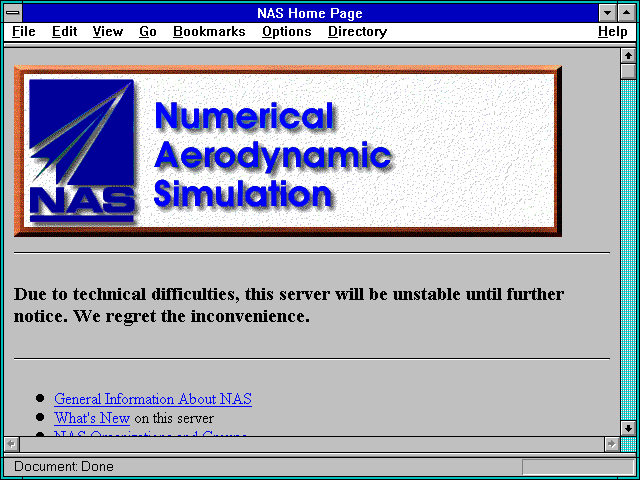Open the Options menu
The height and width of the screenshot is (480, 640).
287,32
